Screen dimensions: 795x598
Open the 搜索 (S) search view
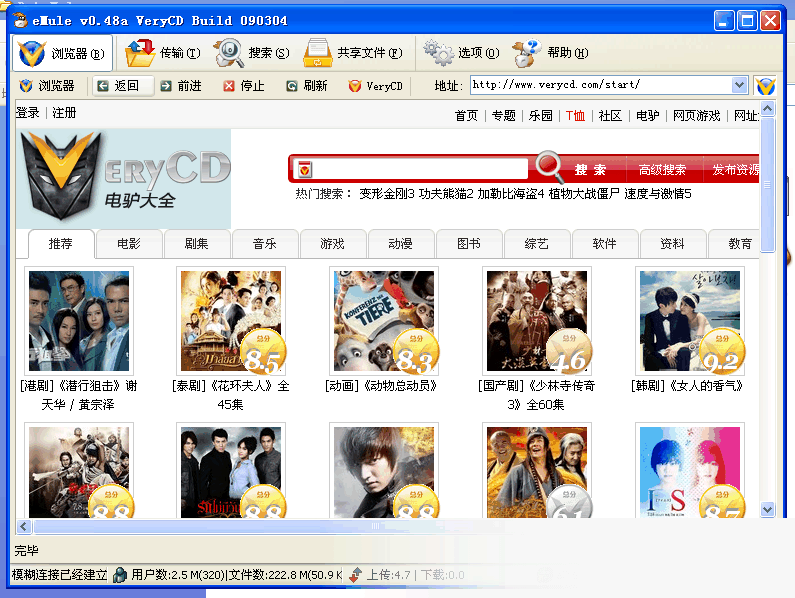click(251, 53)
